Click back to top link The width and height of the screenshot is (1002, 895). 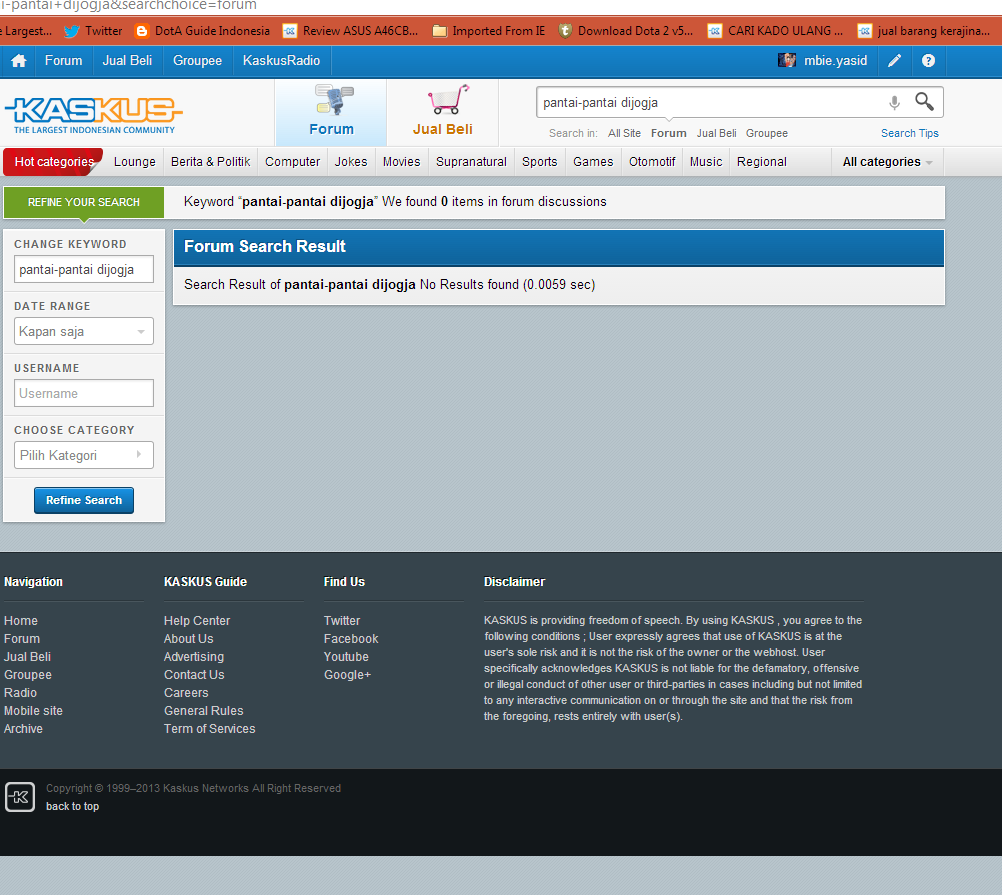point(72,806)
